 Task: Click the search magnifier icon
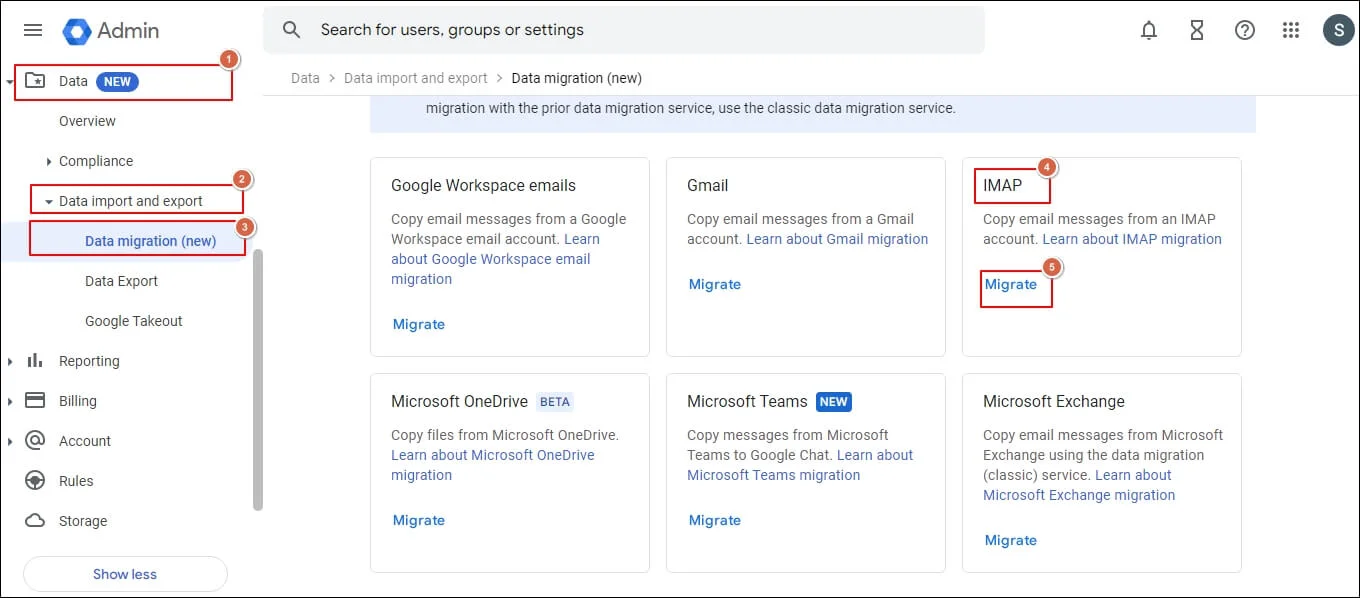[292, 30]
